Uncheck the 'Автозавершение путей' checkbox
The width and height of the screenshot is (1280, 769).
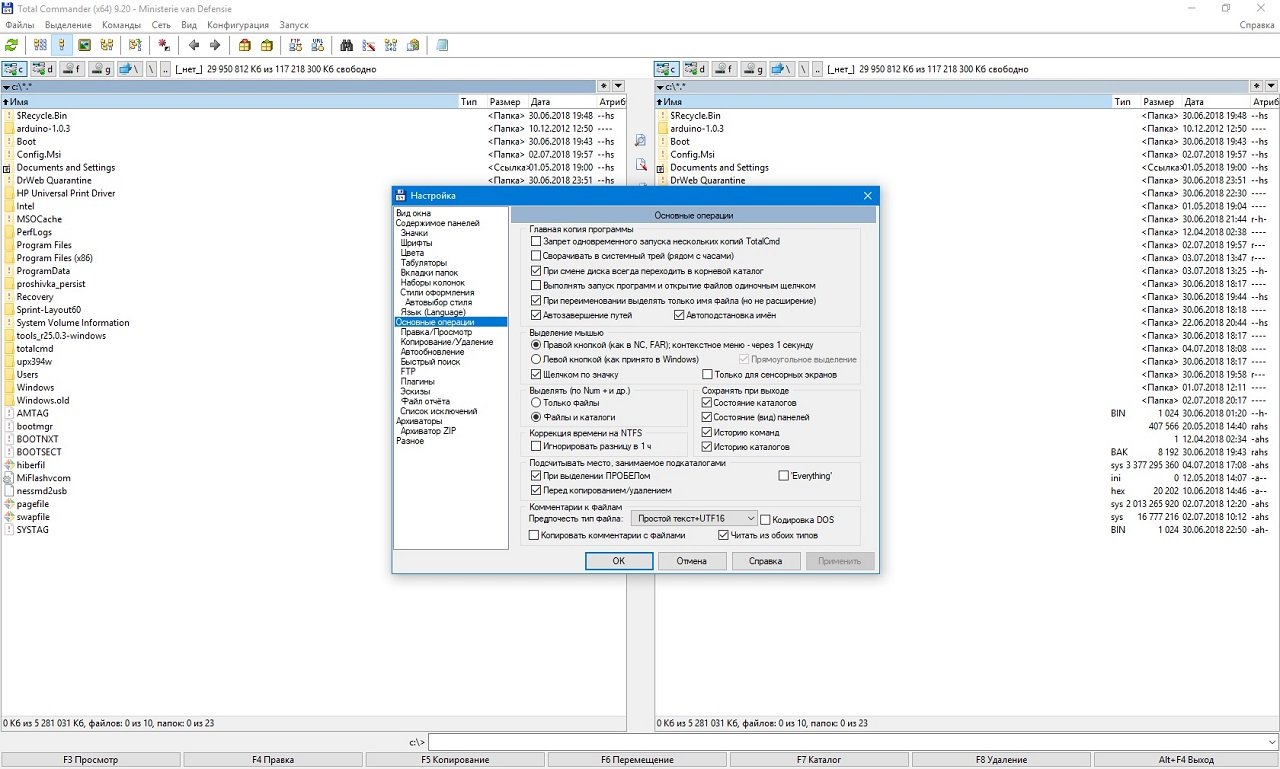tap(536, 315)
